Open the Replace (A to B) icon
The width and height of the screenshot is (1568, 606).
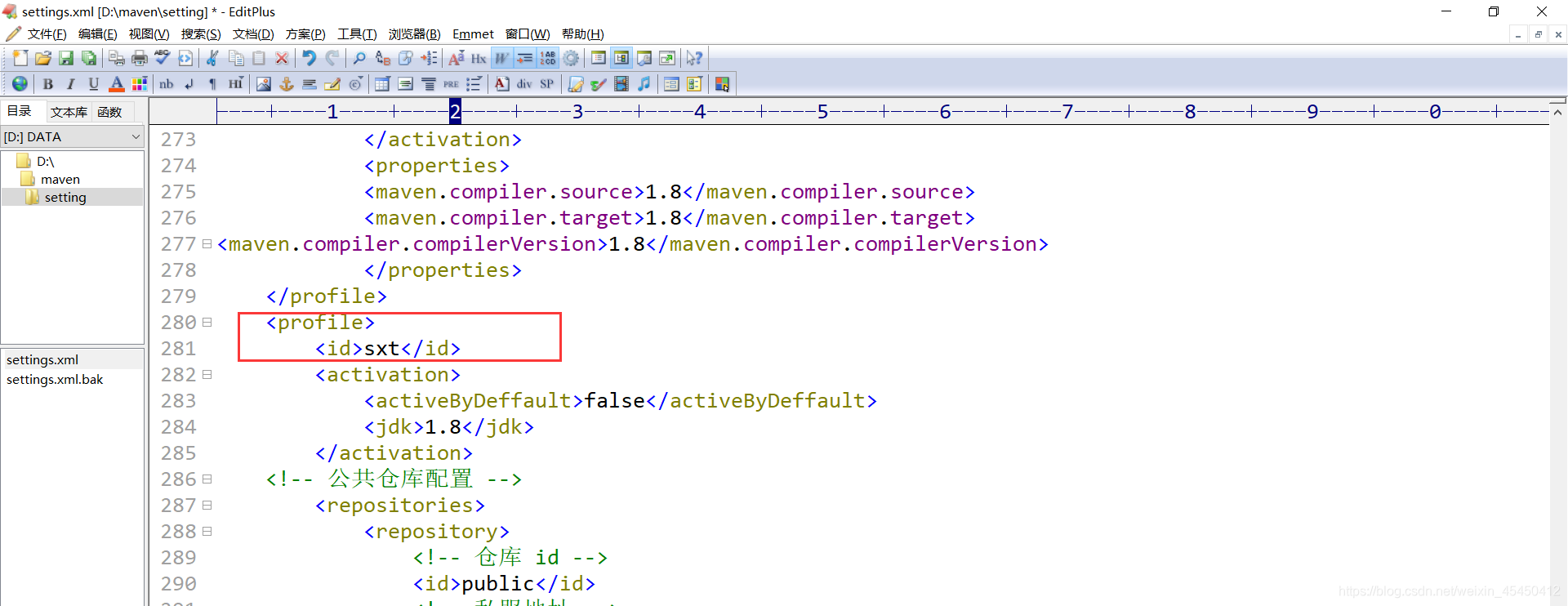tap(382, 58)
